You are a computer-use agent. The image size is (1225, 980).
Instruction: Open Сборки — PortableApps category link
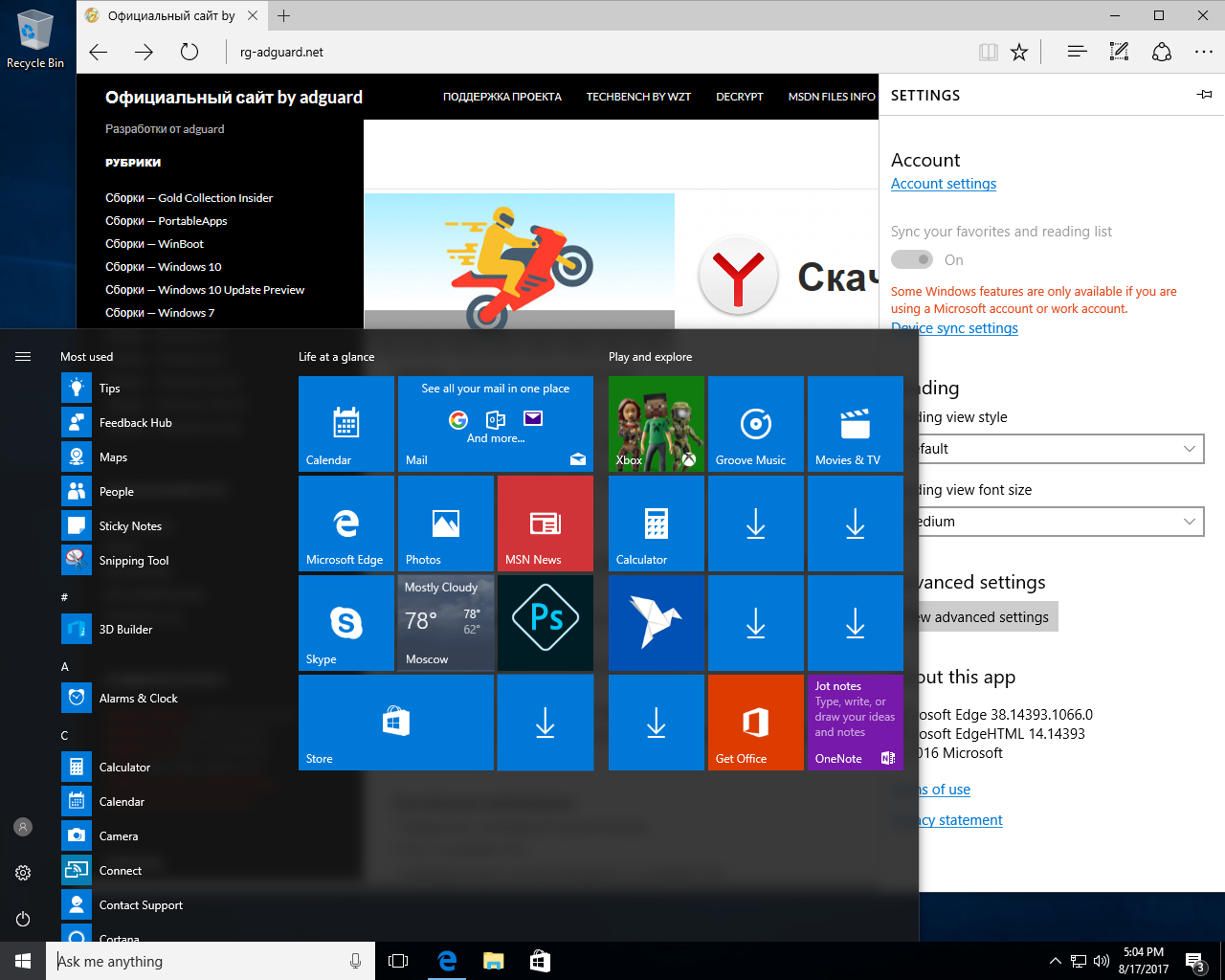[167, 221]
